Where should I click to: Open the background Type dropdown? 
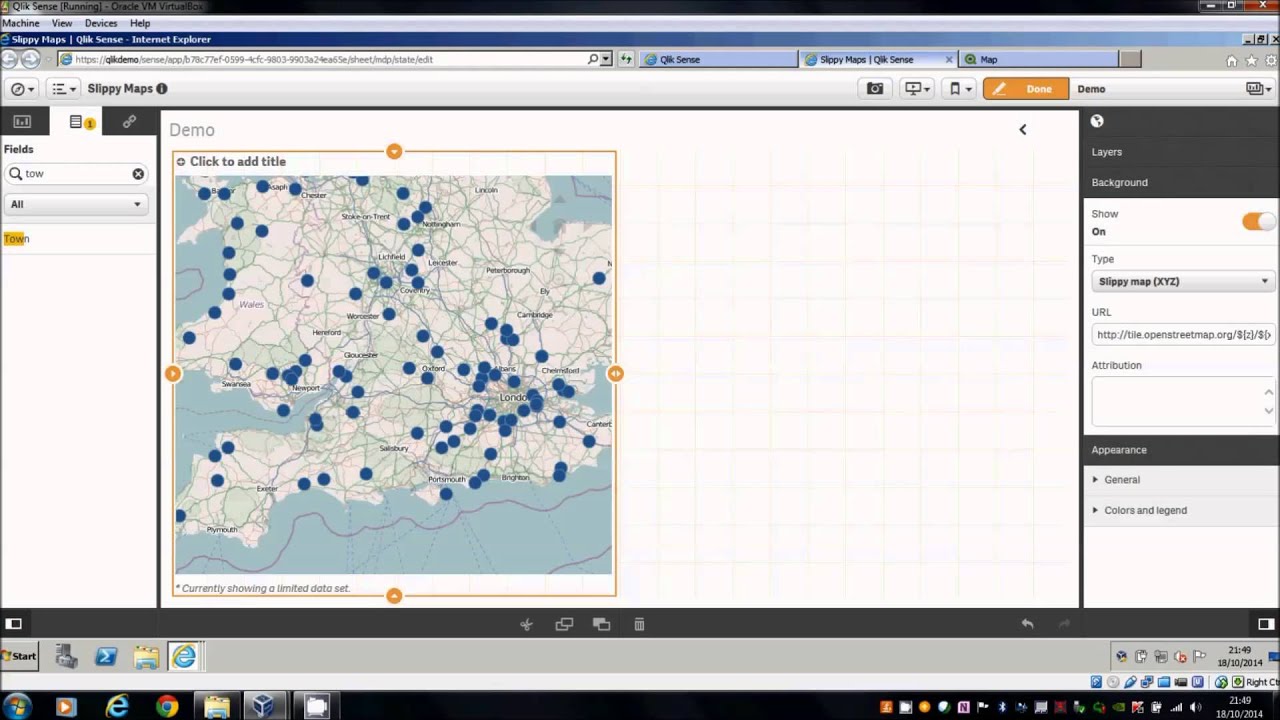[x=1183, y=282]
